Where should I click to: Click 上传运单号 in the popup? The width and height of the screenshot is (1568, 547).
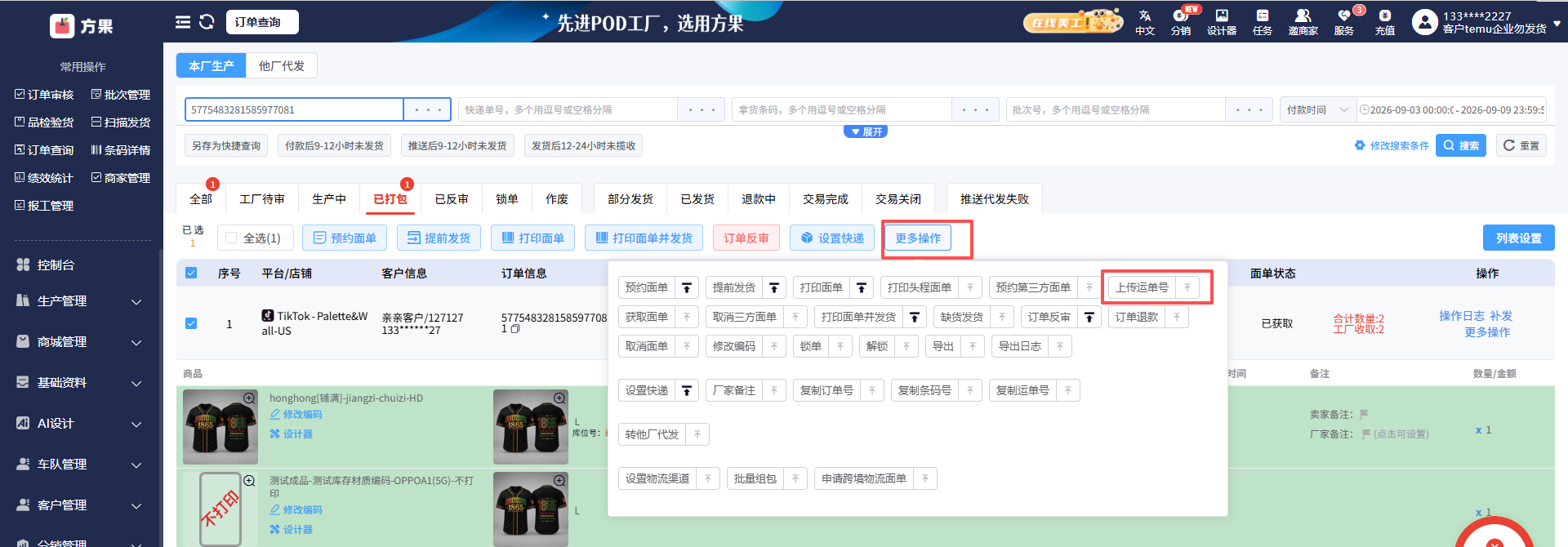pyautogui.click(x=1142, y=287)
